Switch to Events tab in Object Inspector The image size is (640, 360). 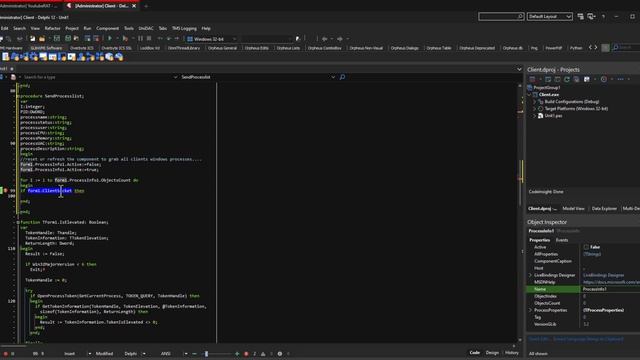click(562, 240)
